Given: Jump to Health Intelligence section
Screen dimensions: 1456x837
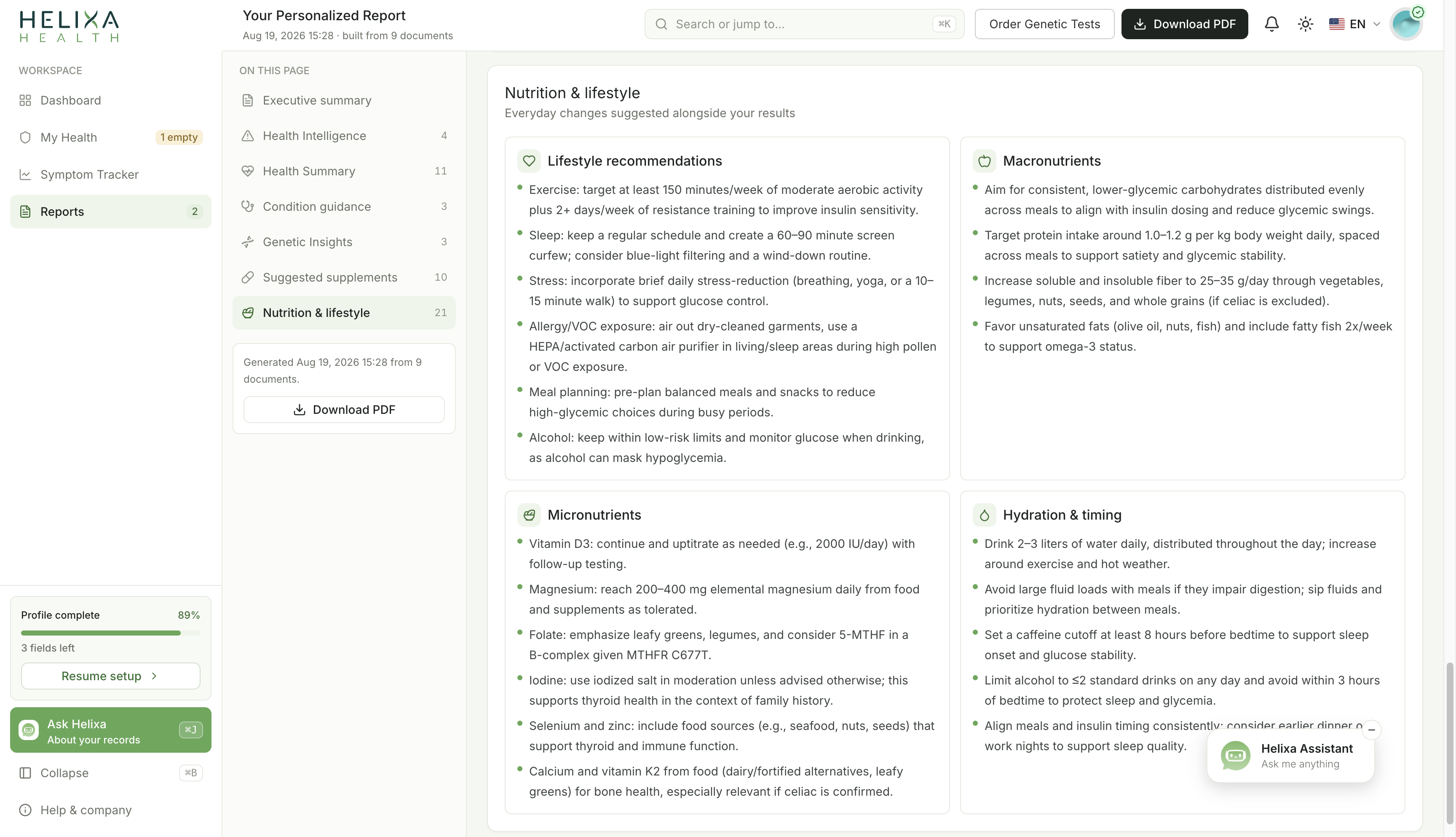Looking at the screenshot, I should [x=344, y=136].
